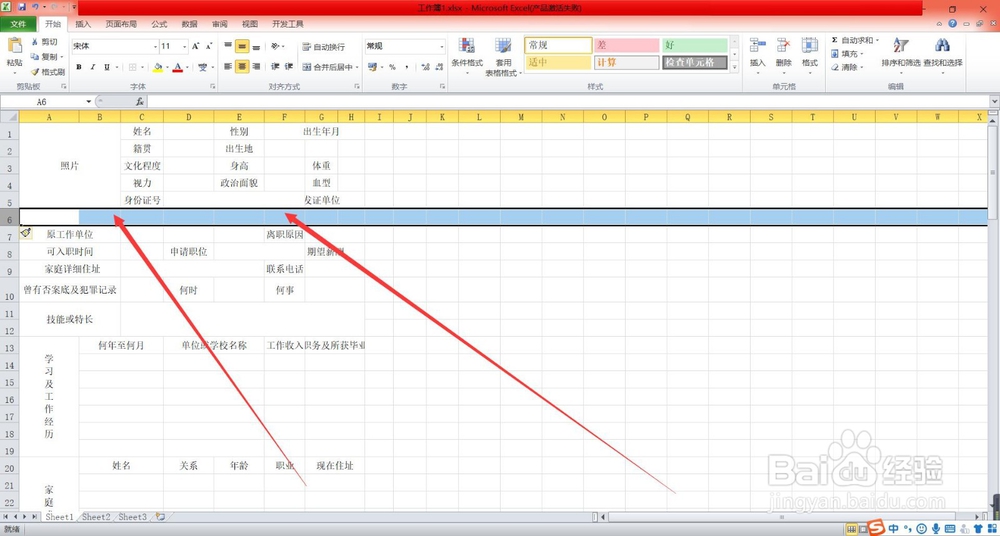
Task: Open the Fill (填充) dropdown
Action: point(848,54)
